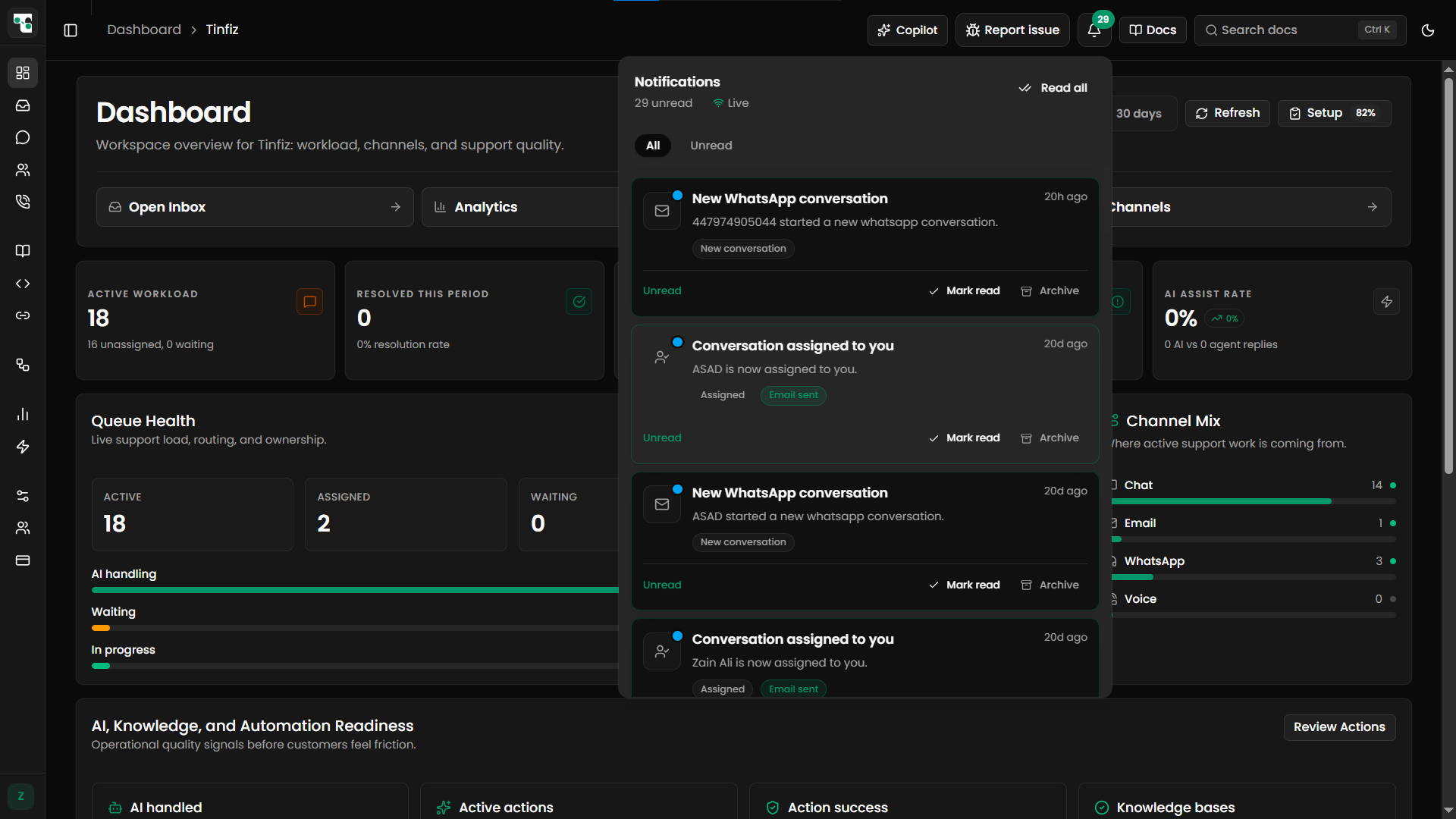Click the Assigned queue count 2 tile
This screenshot has width=1456, height=819.
(406, 514)
